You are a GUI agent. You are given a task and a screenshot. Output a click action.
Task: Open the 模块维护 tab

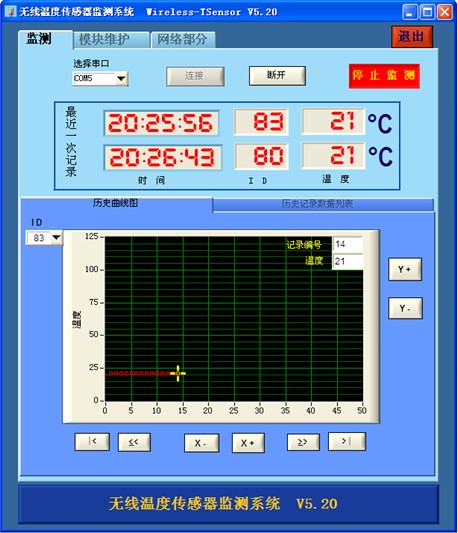pyautogui.click(x=111, y=40)
